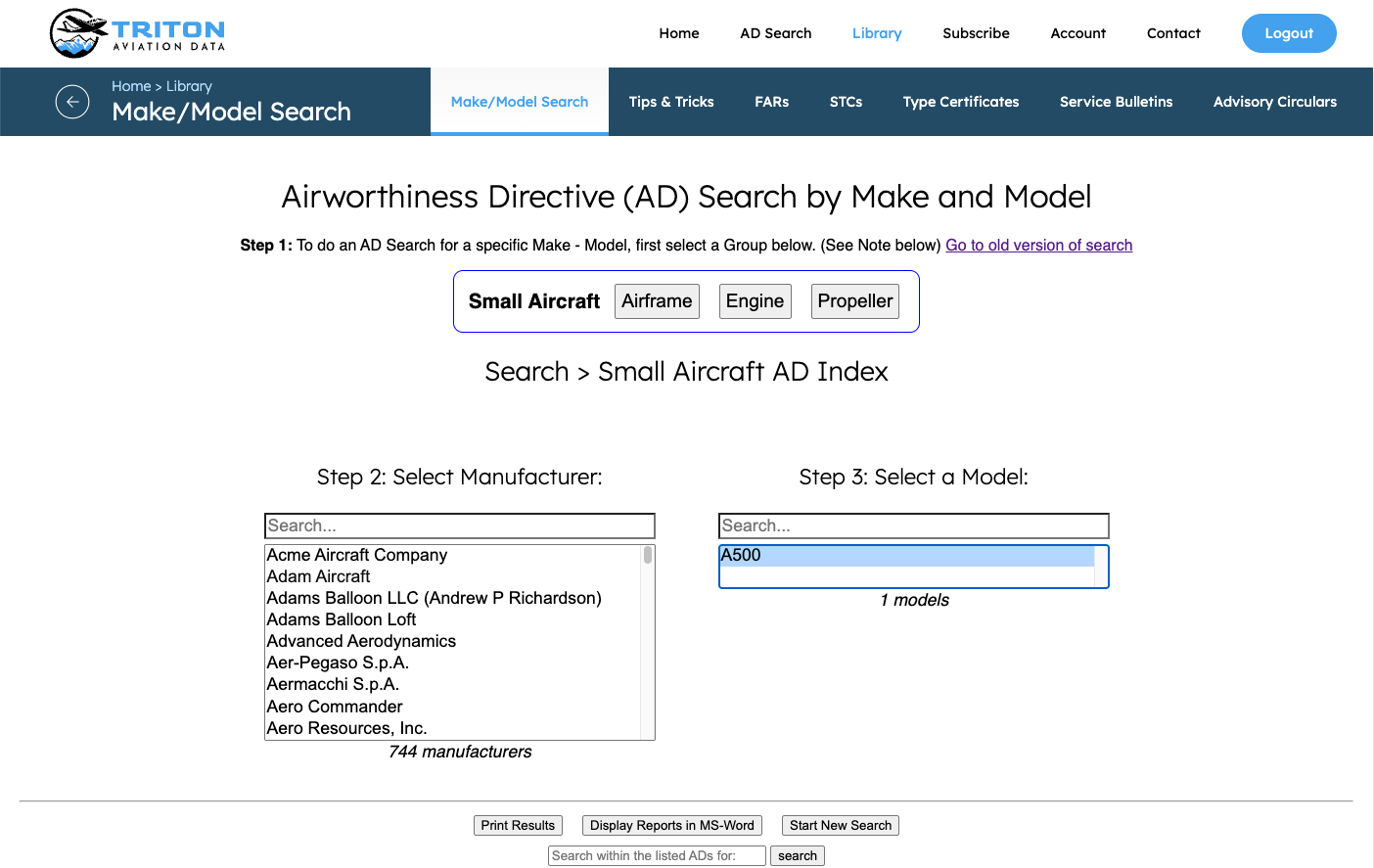Viewport: 1374px width, 868px height.
Task: Open the Account page
Action: pyautogui.click(x=1078, y=33)
